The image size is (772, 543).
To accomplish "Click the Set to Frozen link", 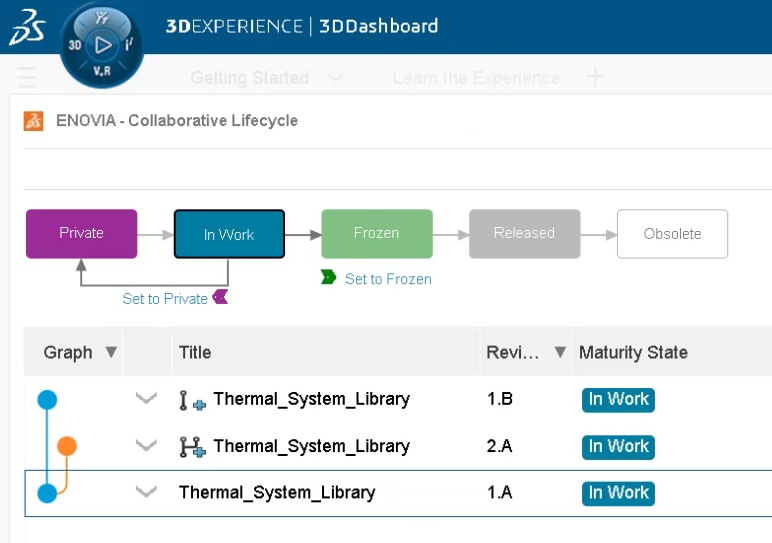I will 388,279.
